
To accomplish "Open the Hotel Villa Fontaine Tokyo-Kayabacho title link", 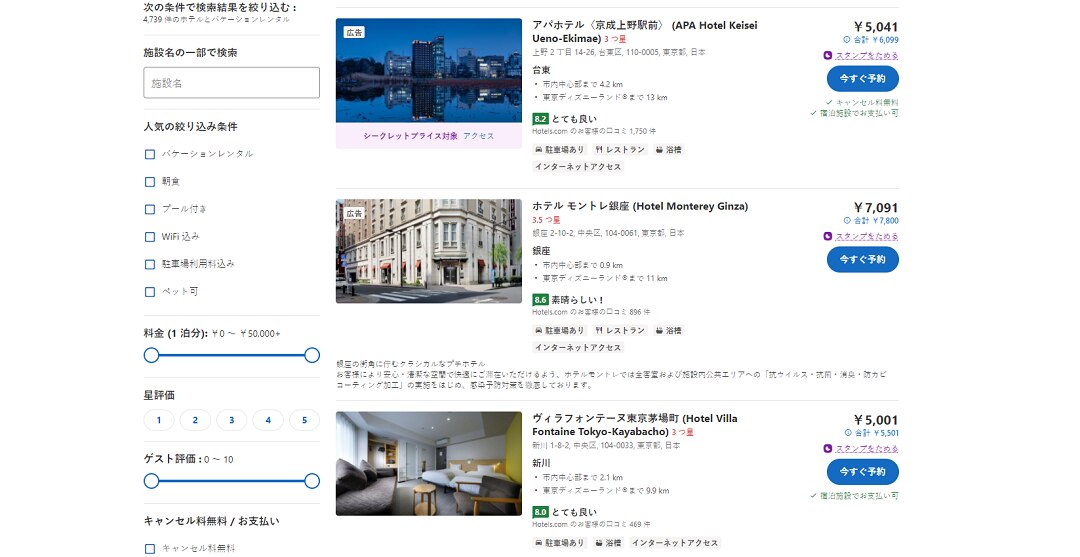I will tap(634, 425).
